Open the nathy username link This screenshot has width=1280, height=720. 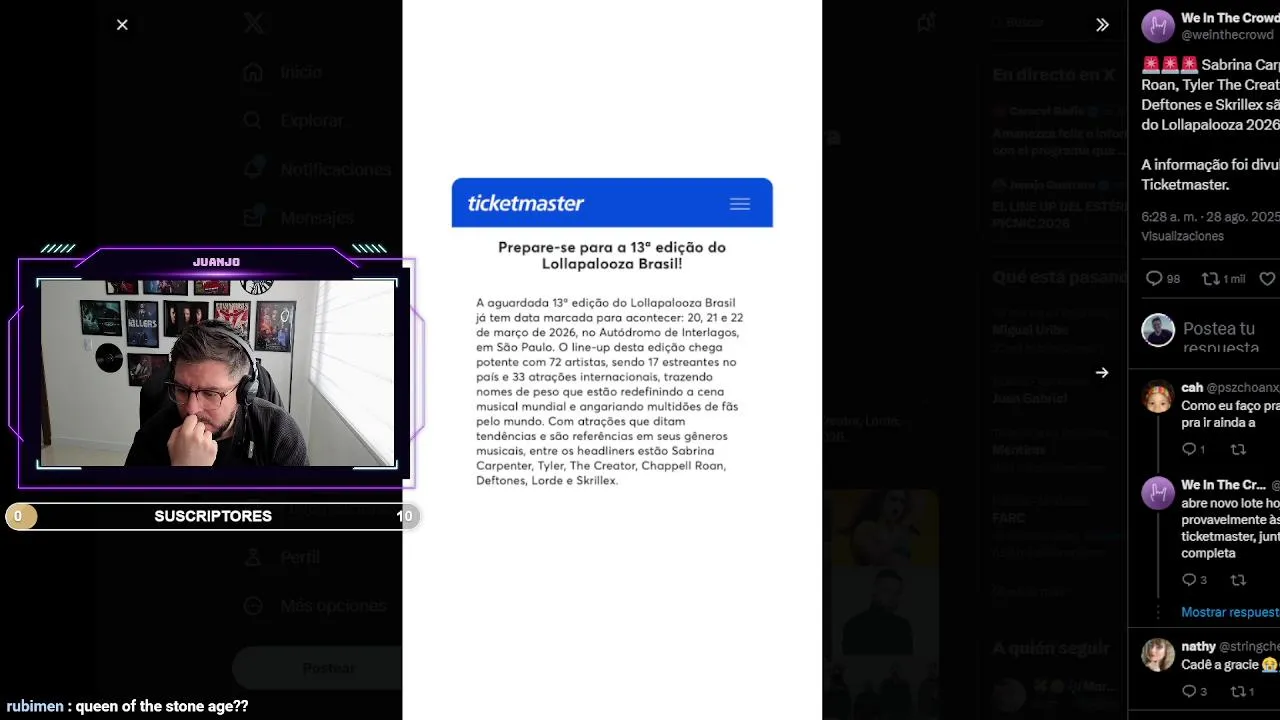tap(1199, 647)
